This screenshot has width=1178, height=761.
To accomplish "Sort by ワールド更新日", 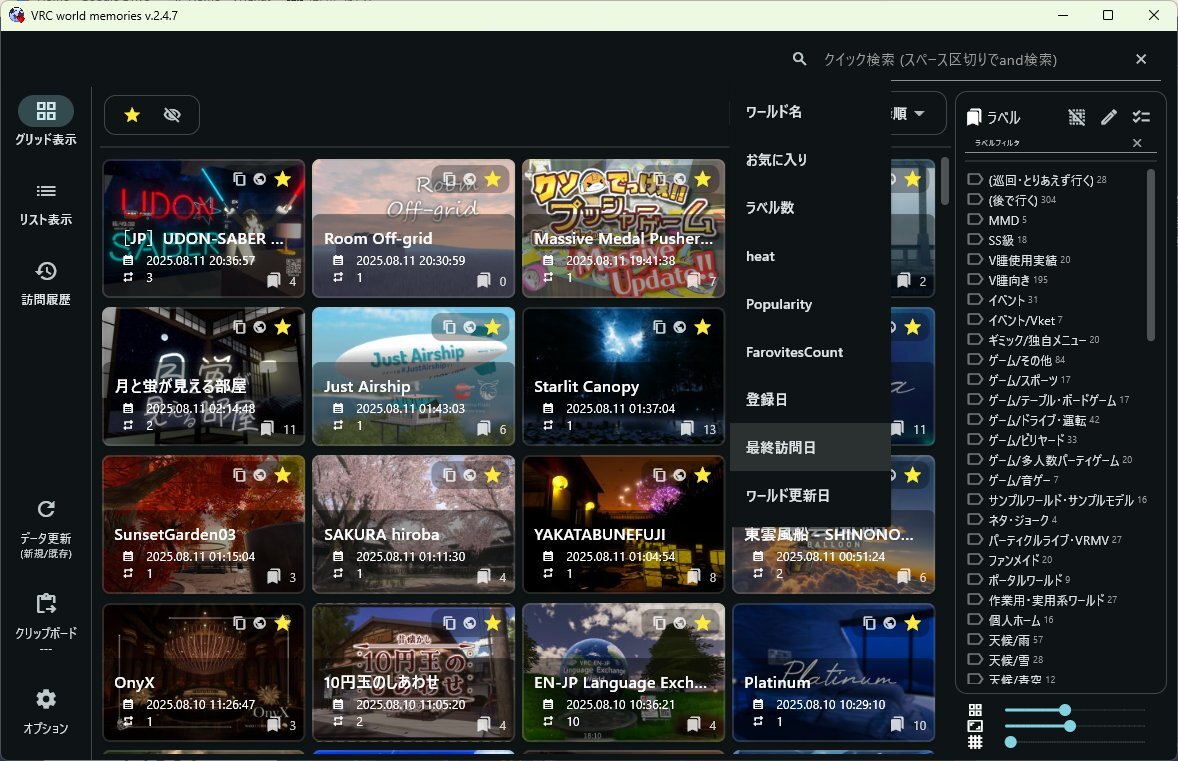I will pyautogui.click(x=810, y=496).
